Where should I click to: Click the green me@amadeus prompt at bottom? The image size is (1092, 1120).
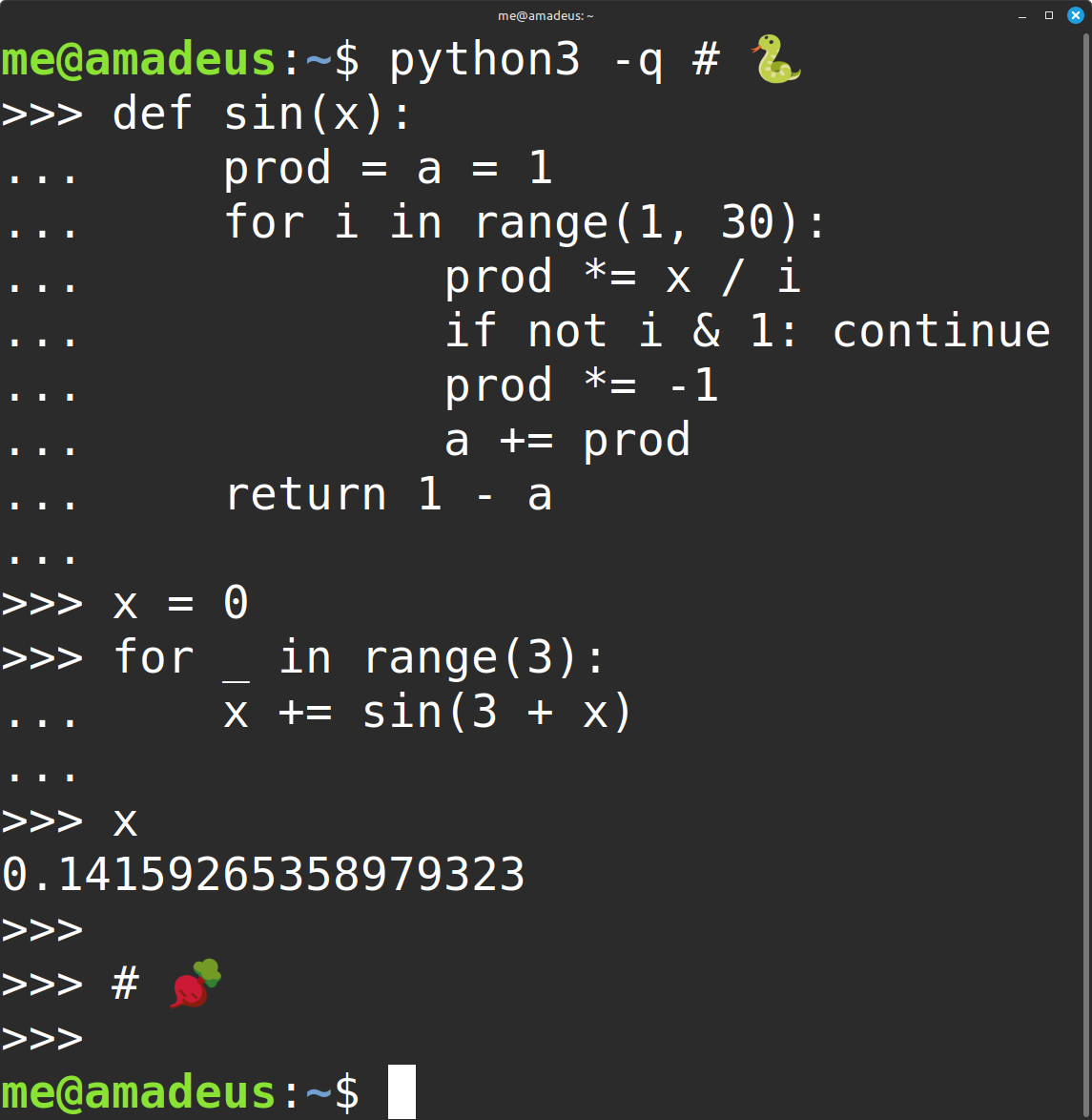point(138,1092)
